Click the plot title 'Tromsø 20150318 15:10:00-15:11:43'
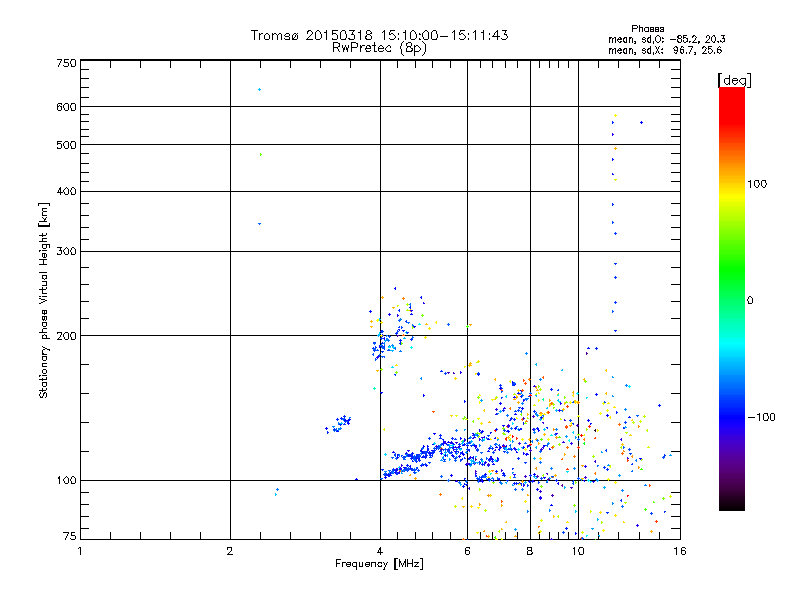 tap(379, 35)
